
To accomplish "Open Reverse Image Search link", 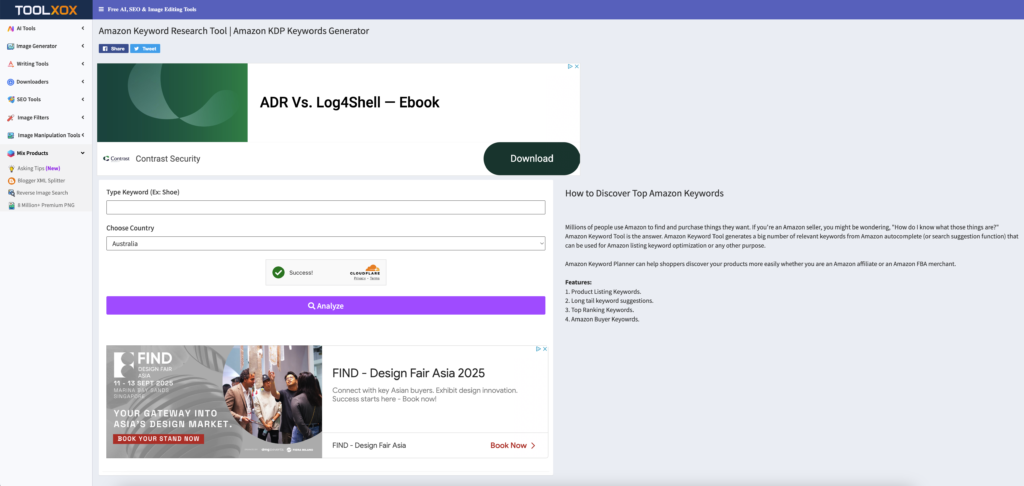I will [x=42, y=193].
